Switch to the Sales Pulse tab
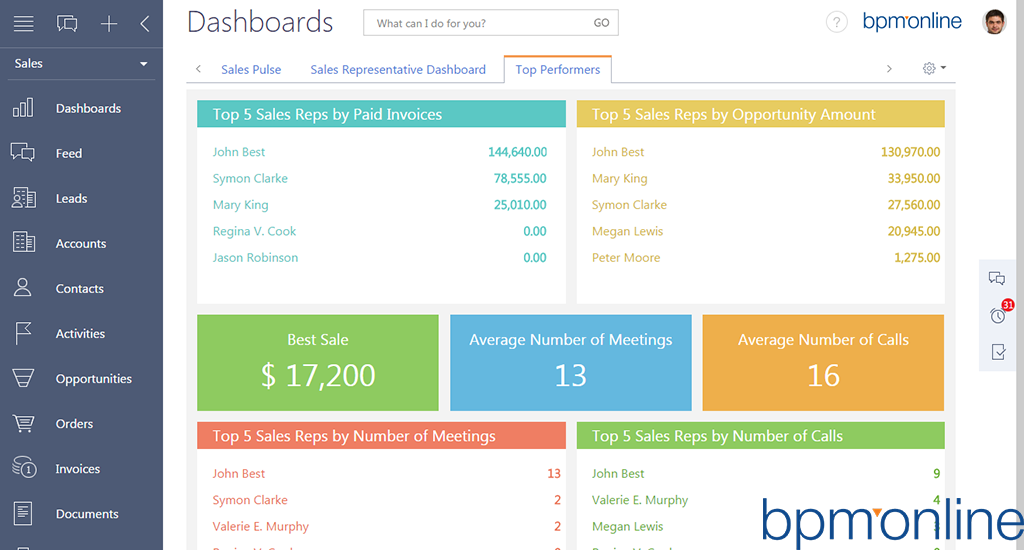 [251, 70]
